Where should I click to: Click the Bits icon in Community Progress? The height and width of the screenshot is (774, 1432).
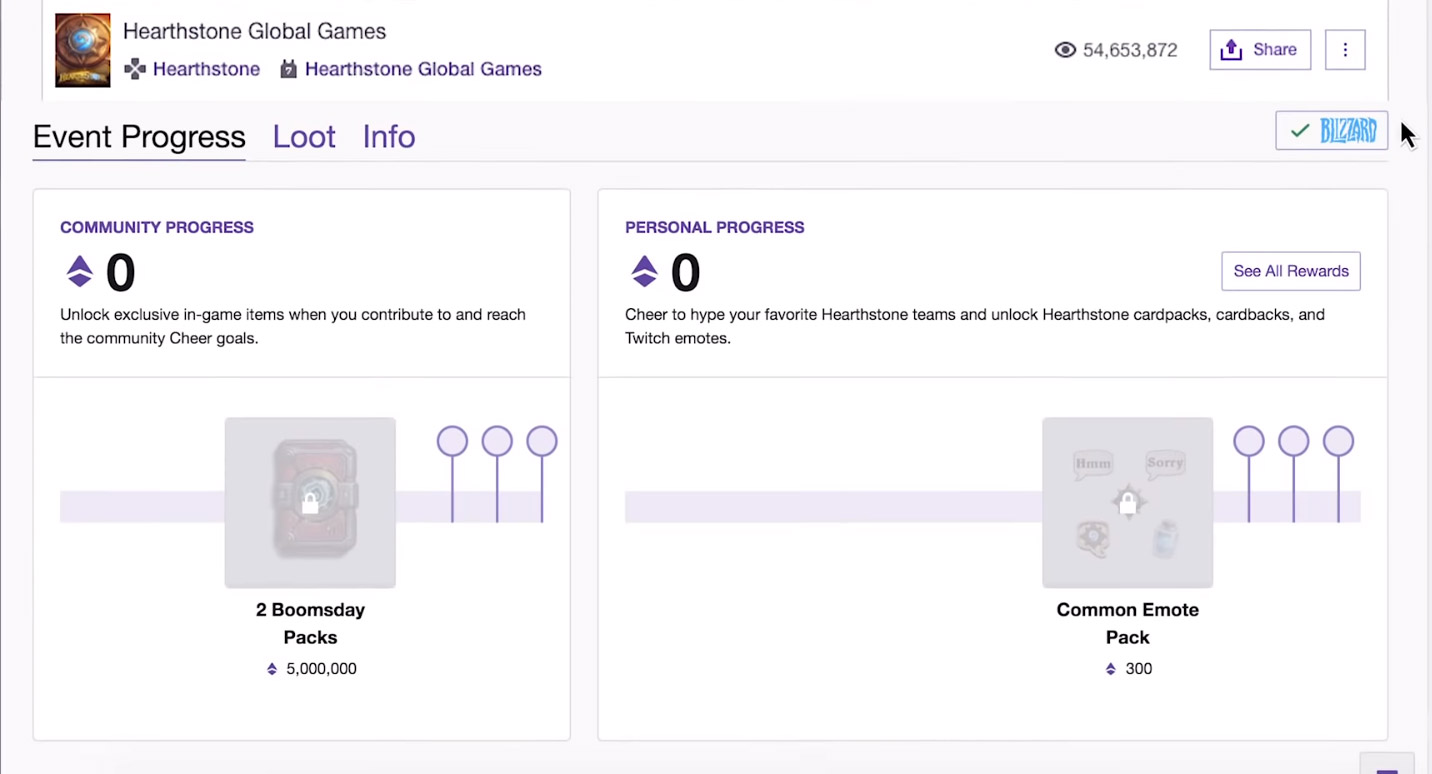[80, 272]
